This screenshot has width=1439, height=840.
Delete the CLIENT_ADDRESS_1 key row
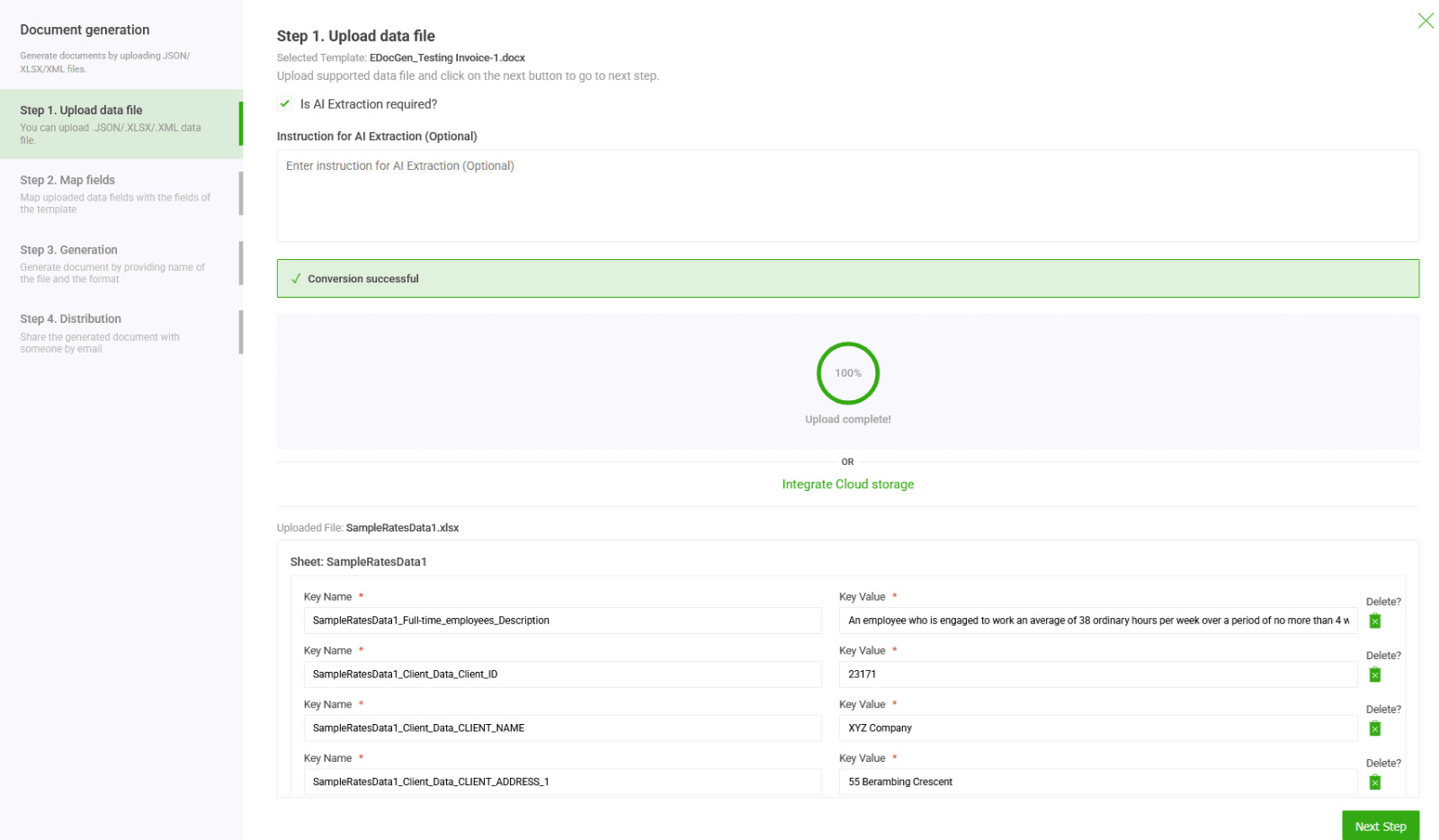[1374, 782]
